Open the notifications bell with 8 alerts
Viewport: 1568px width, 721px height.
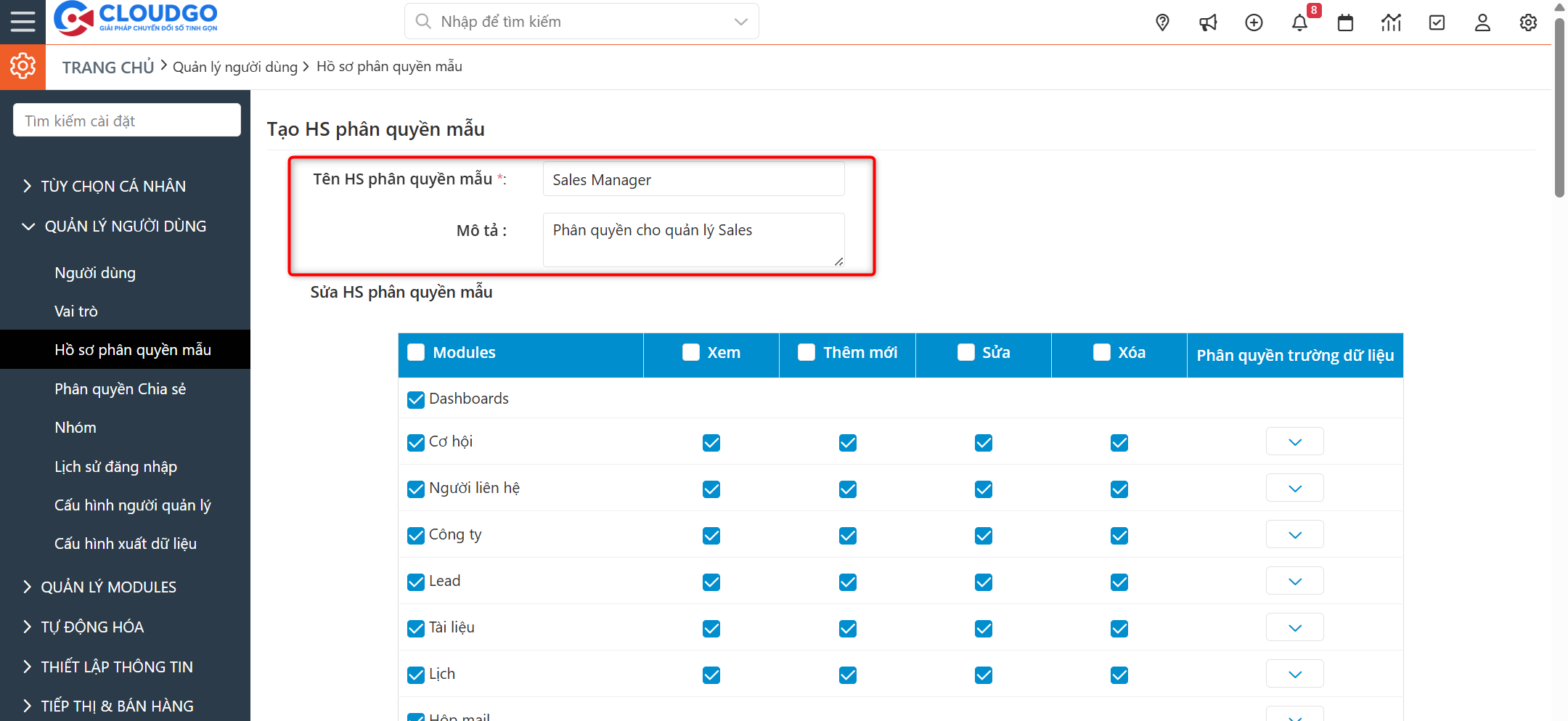coord(1300,23)
